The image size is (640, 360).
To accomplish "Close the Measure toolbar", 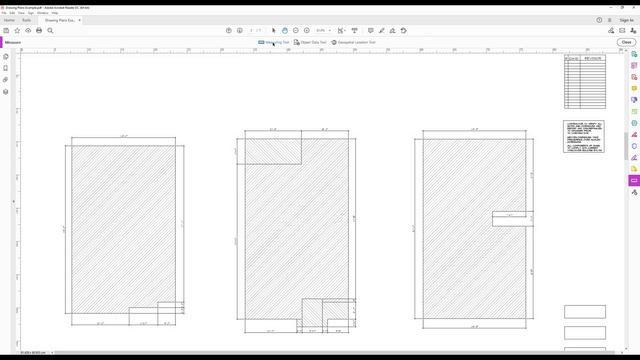I will coord(626,42).
